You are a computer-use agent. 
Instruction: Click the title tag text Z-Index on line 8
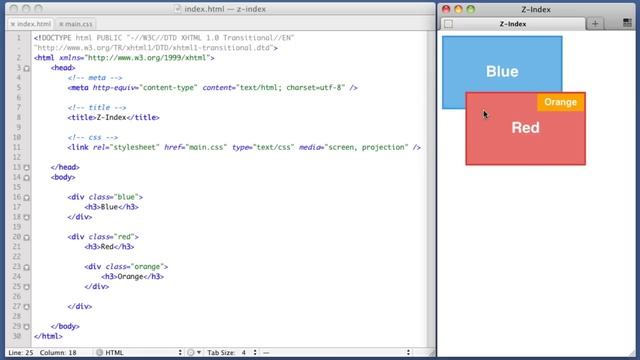[x=111, y=118]
